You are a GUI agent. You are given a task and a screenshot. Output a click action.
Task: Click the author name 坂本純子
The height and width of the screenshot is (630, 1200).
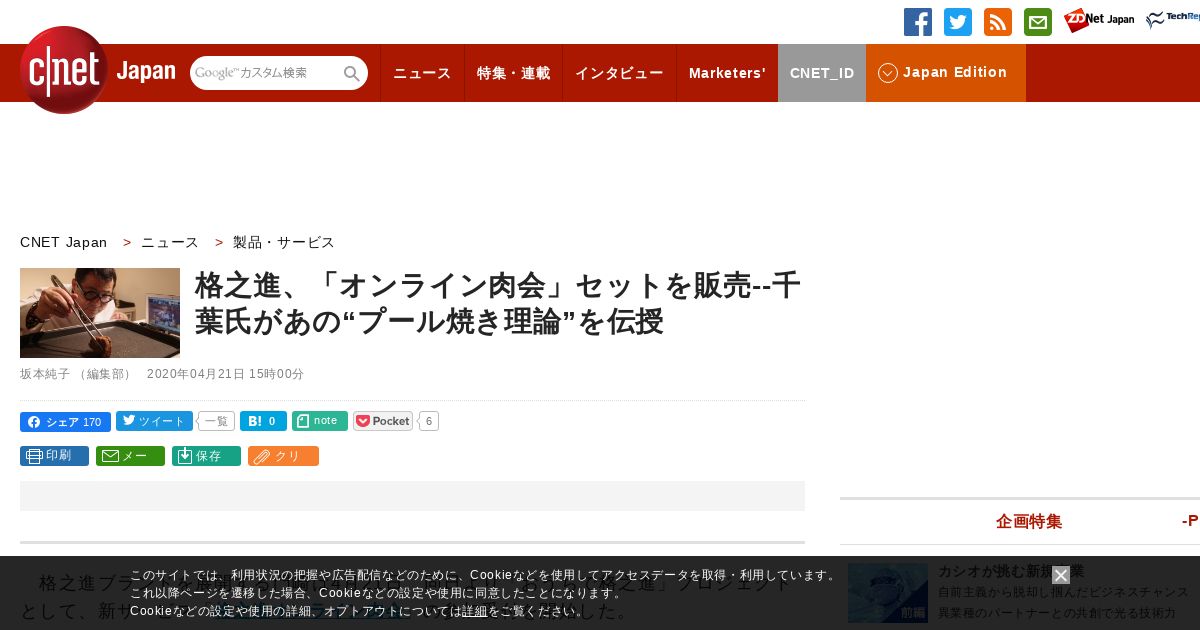45,374
